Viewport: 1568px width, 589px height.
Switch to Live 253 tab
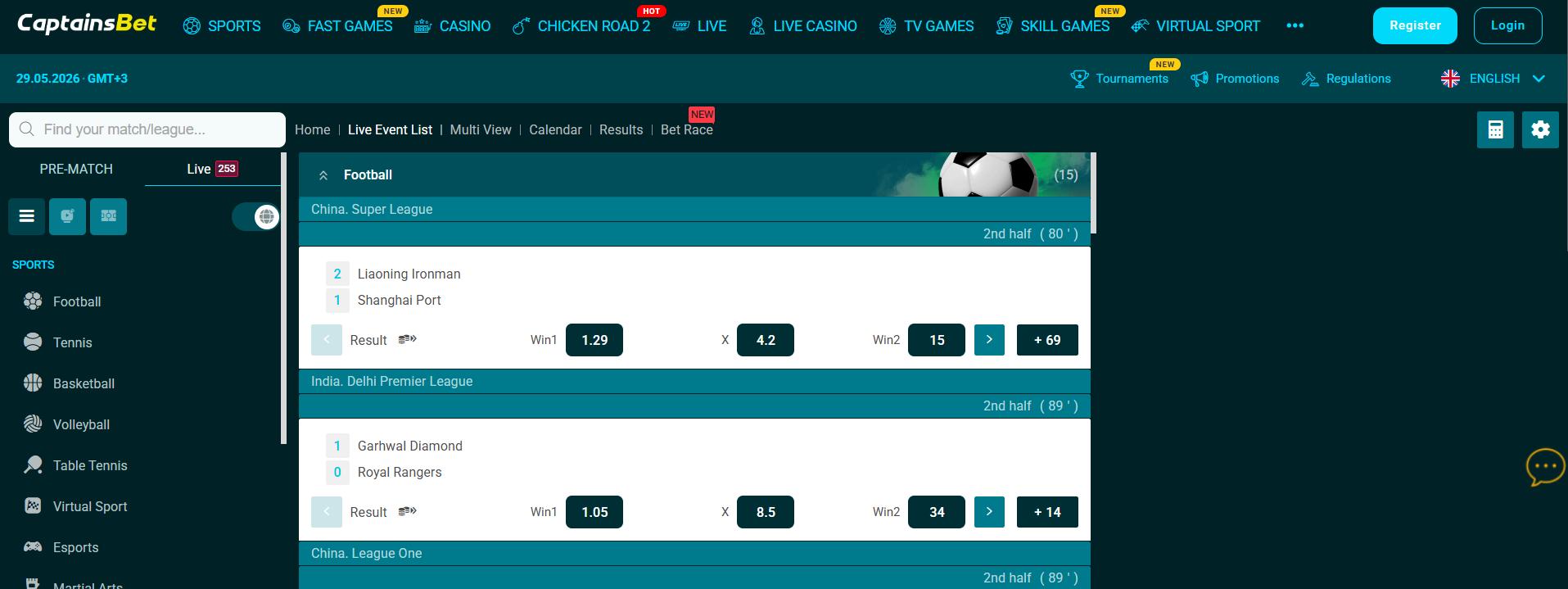(x=212, y=169)
